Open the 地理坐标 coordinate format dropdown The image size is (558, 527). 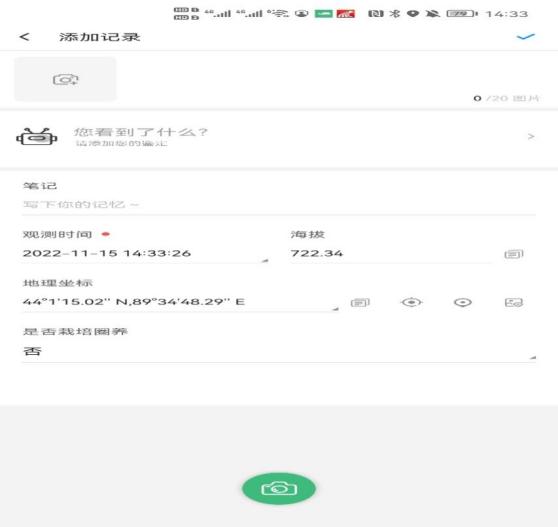click(180, 302)
